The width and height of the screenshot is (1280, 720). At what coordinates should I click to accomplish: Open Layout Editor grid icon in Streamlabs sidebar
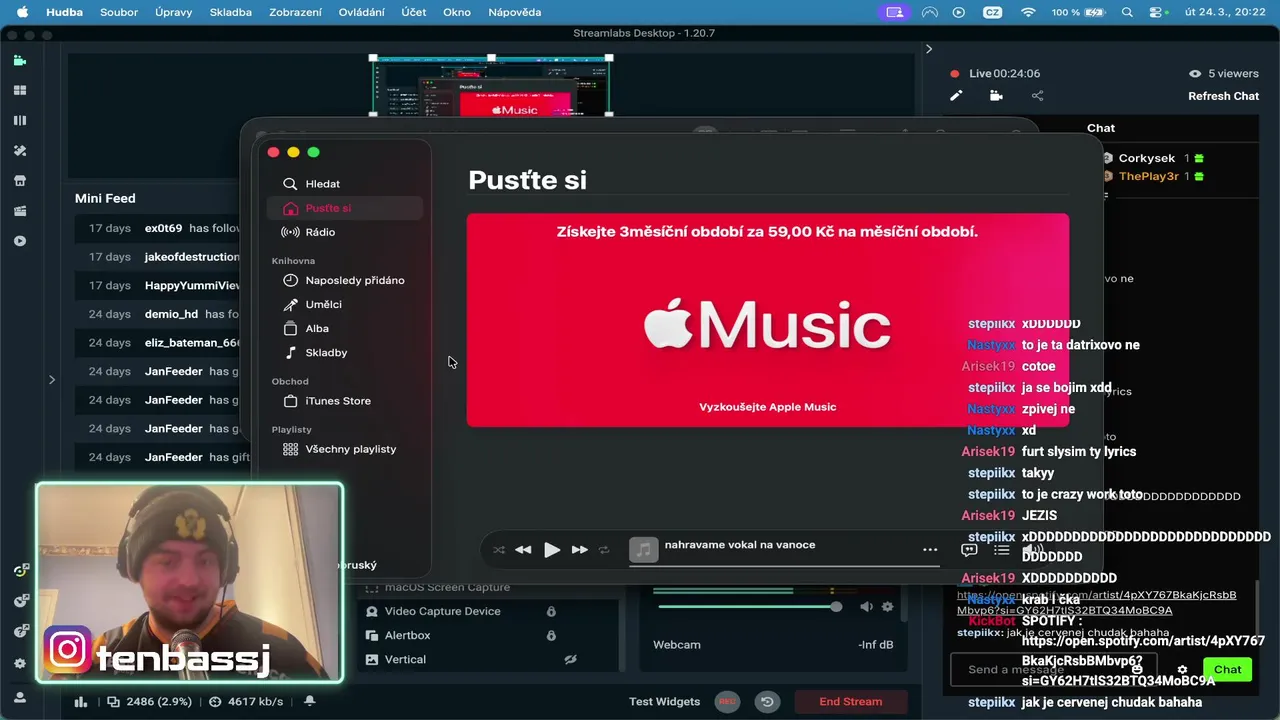click(x=19, y=90)
